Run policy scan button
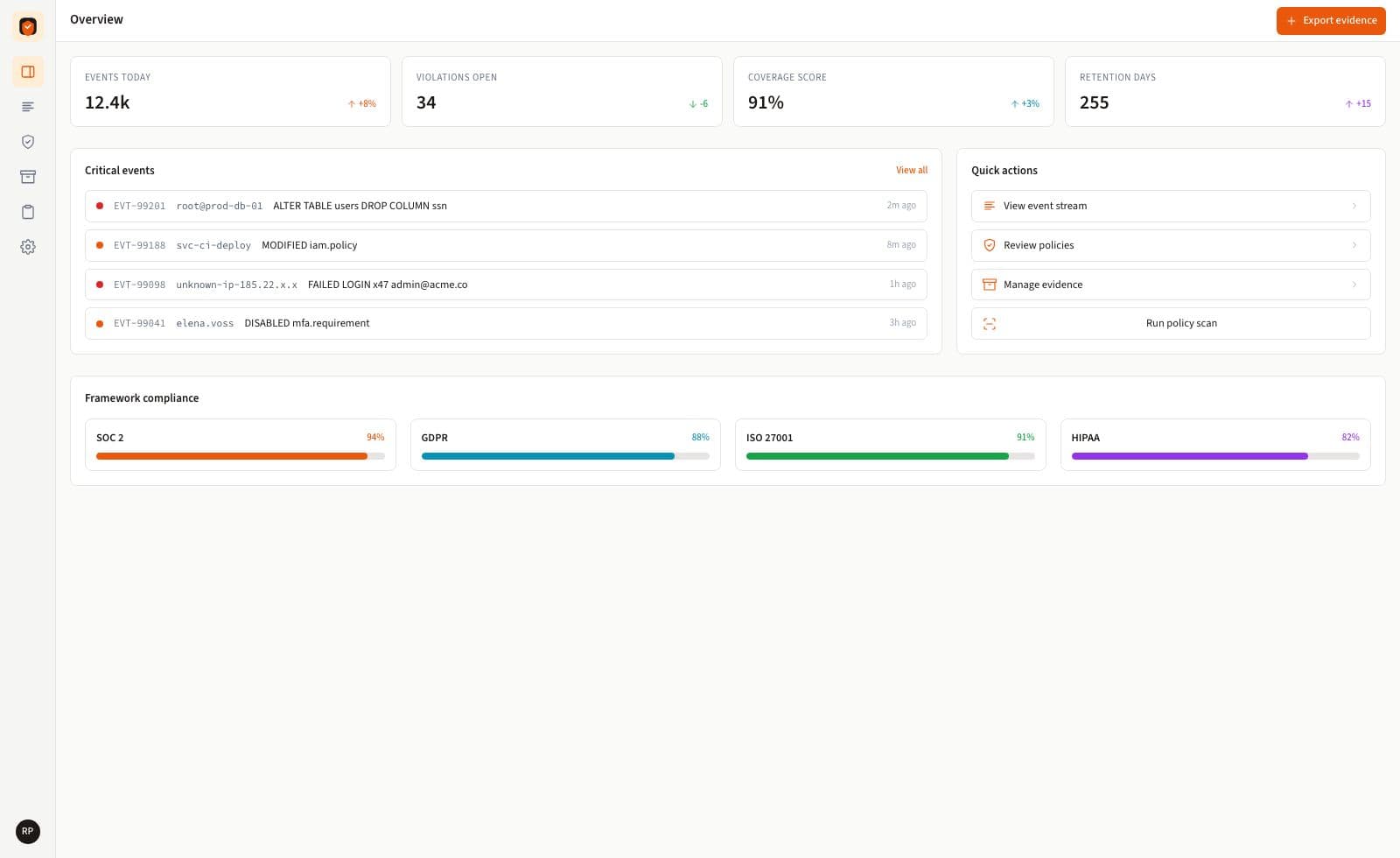 click(x=1171, y=323)
